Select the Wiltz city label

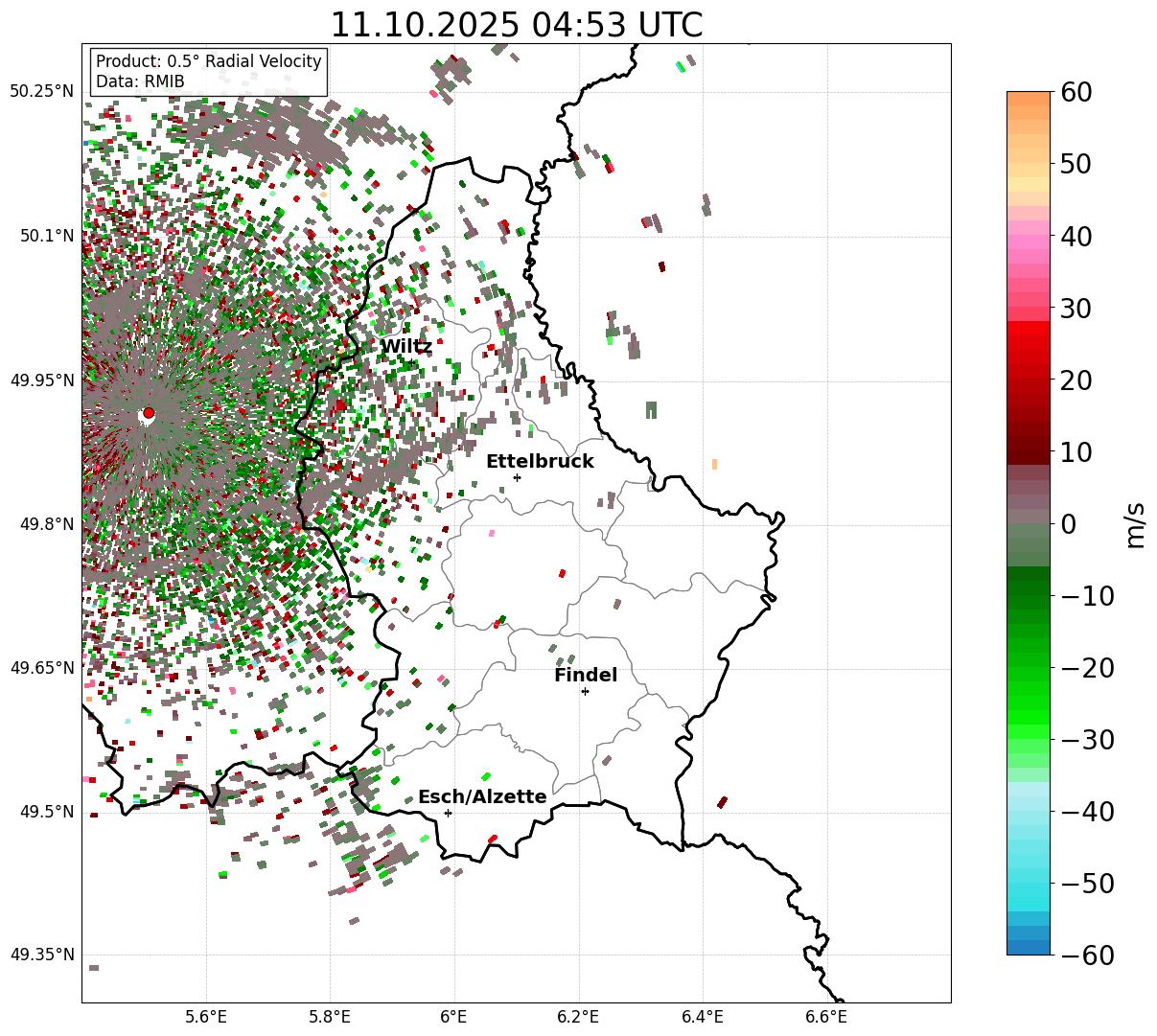pos(405,347)
